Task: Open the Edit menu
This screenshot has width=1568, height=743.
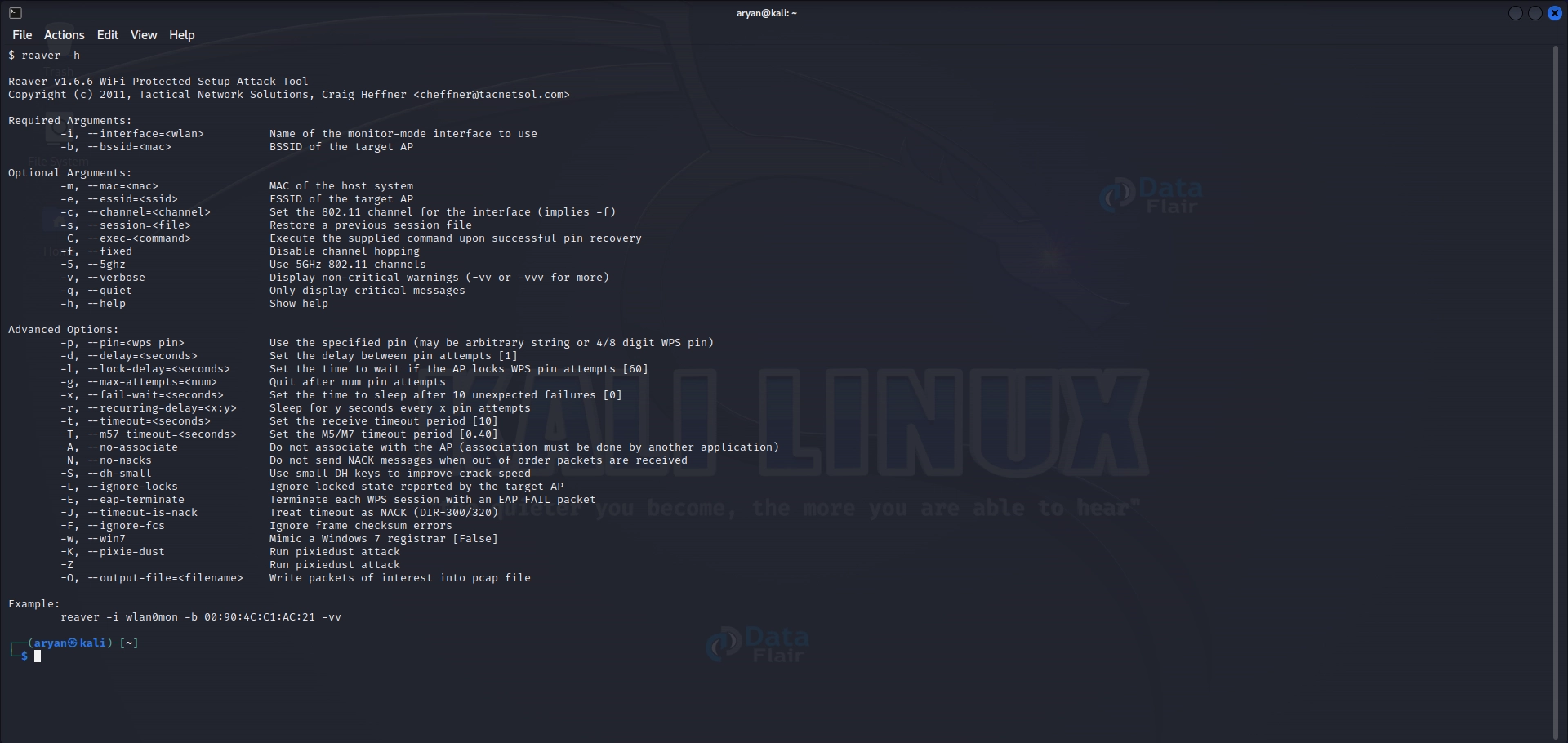Action: pyautogui.click(x=107, y=35)
